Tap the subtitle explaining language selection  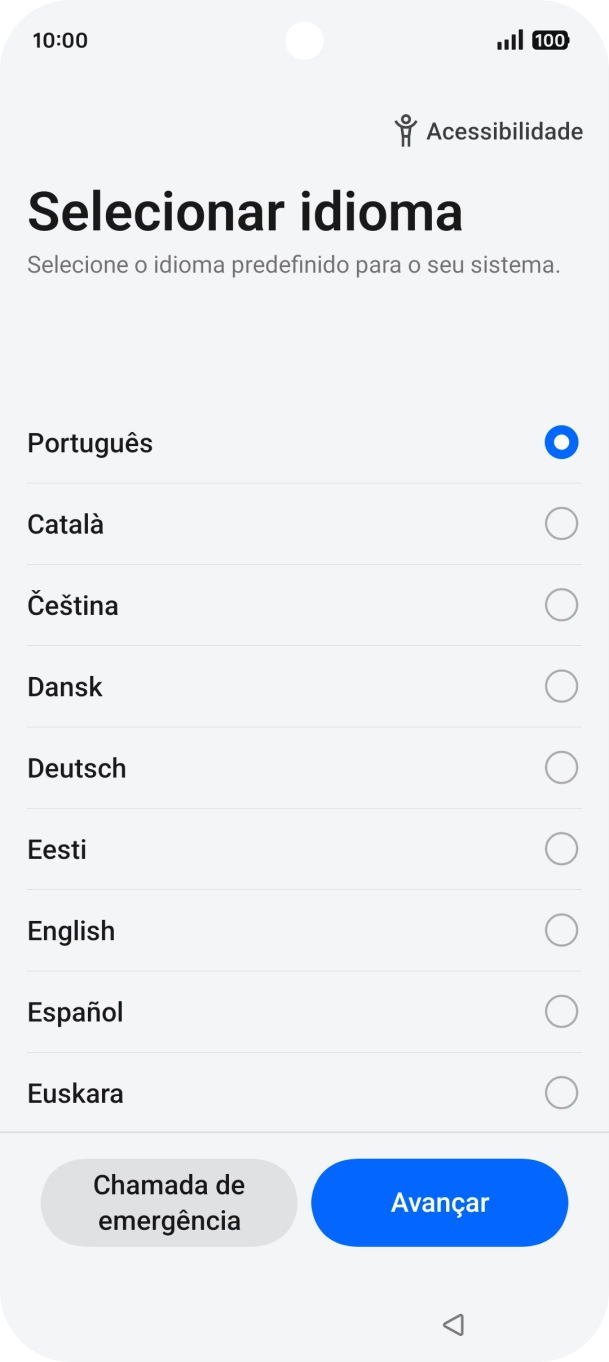click(x=295, y=265)
